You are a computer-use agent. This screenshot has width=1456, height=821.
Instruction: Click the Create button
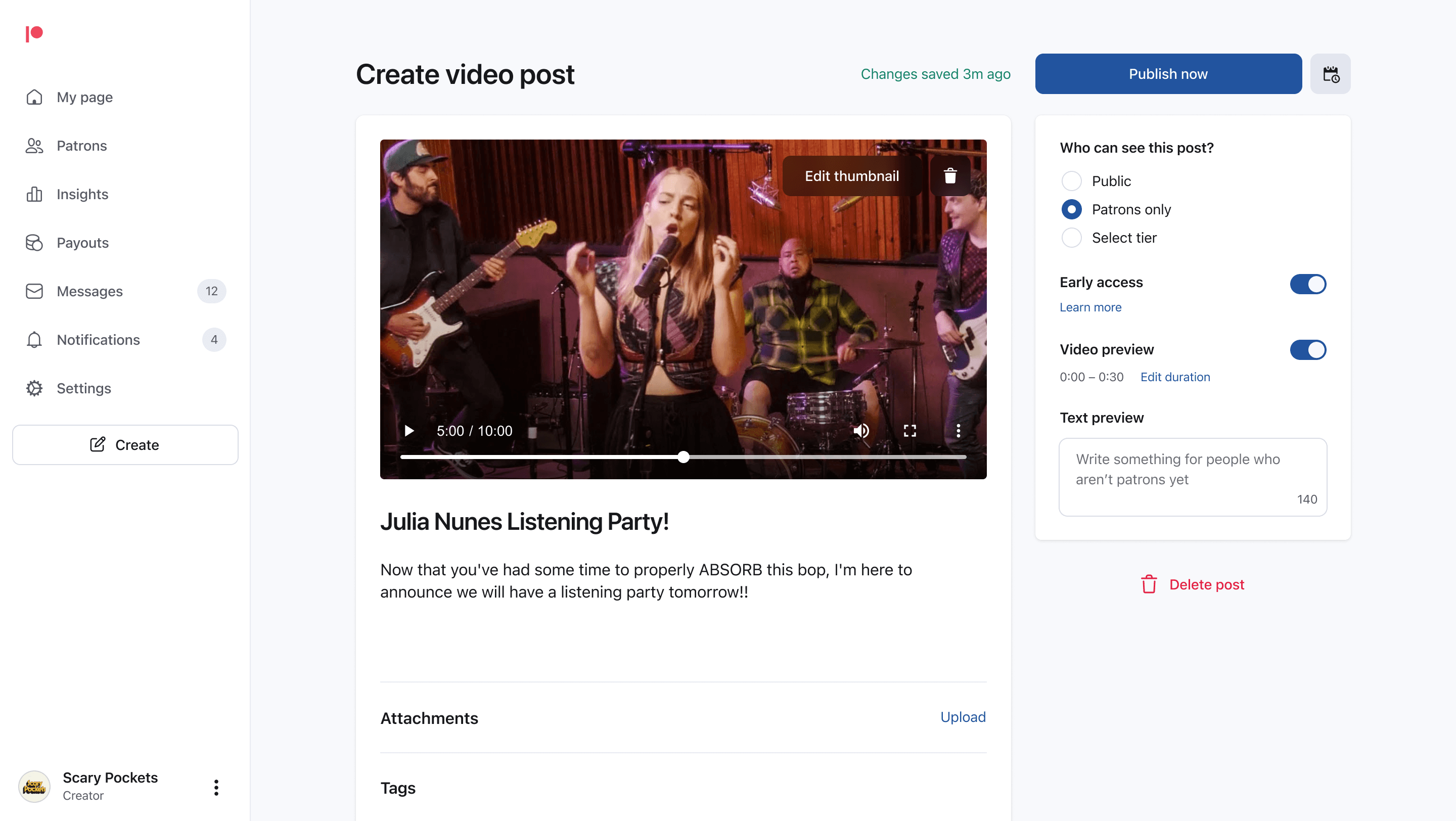point(125,445)
